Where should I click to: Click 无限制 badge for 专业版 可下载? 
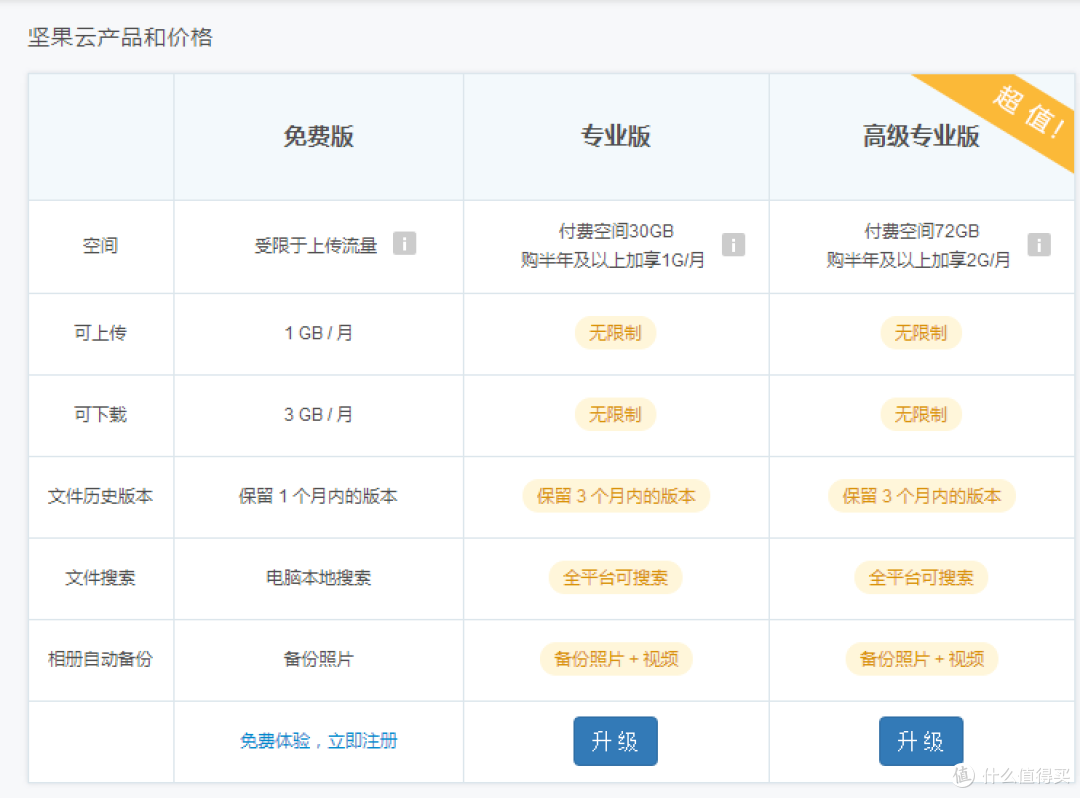615,414
